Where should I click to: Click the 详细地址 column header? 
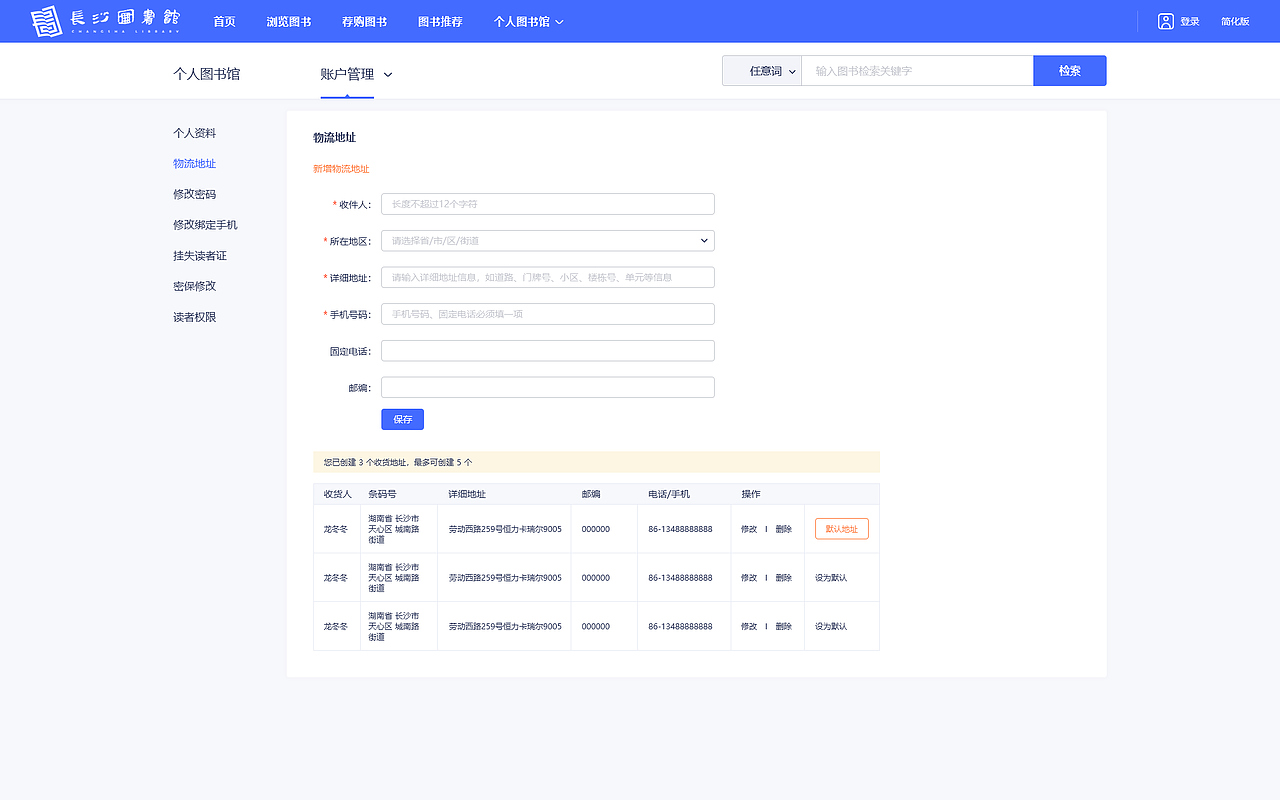pos(467,494)
